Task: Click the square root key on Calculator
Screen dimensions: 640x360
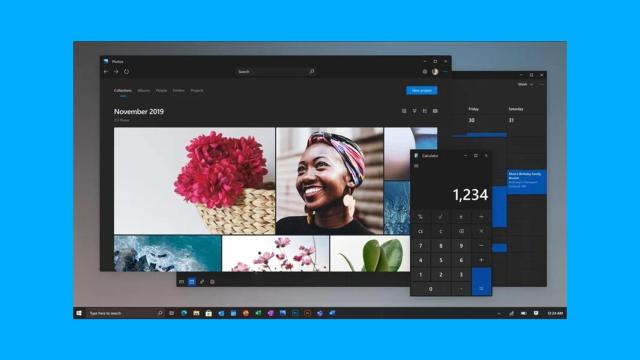Action: 441,217
